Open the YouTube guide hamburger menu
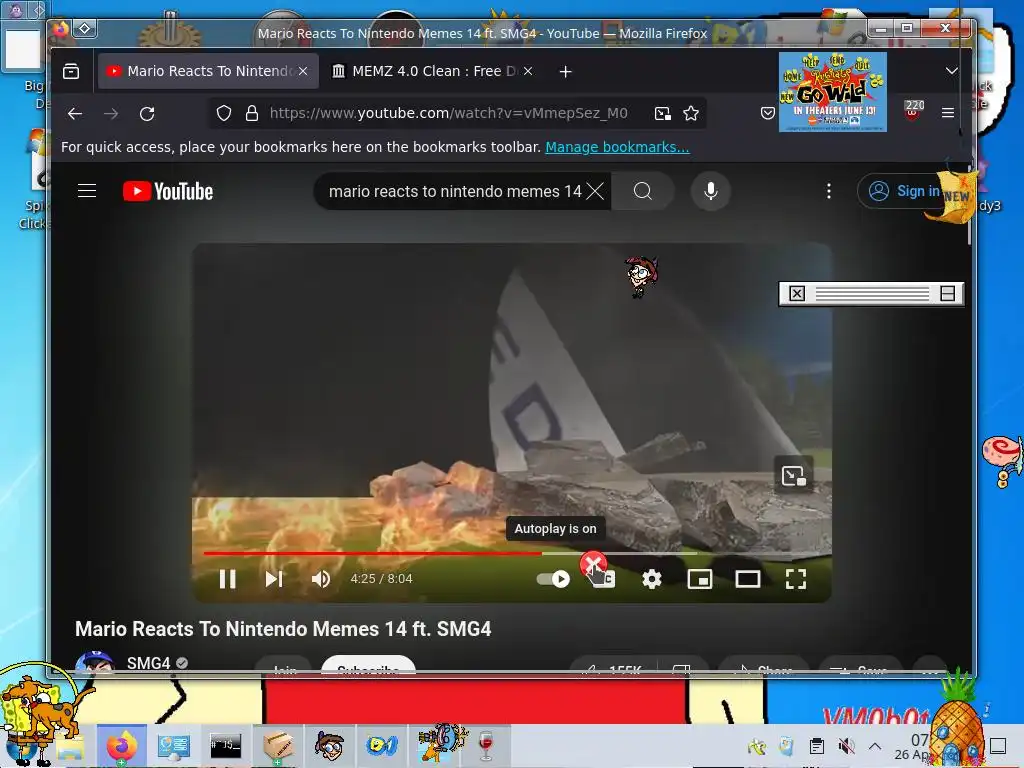Image resolution: width=1024 pixels, height=768 pixels. click(x=87, y=191)
